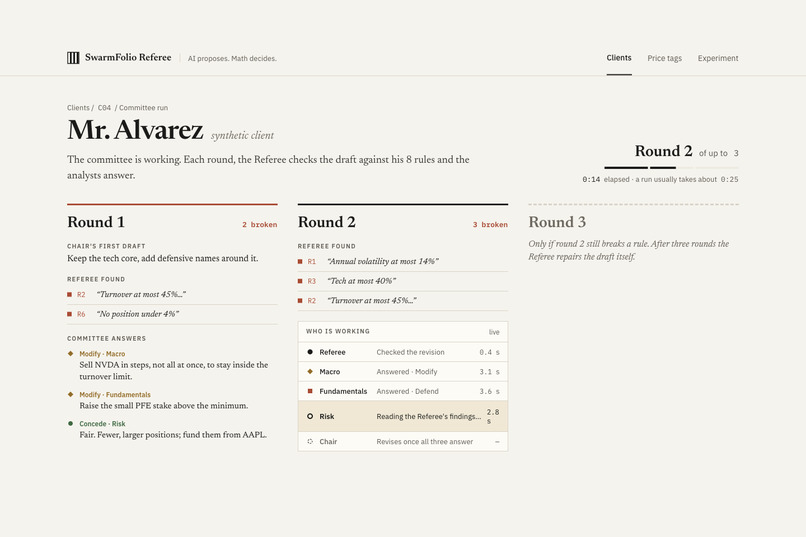Click the Modify · Macro answer label
Viewport: 806px width, 537px height.
[102, 354]
